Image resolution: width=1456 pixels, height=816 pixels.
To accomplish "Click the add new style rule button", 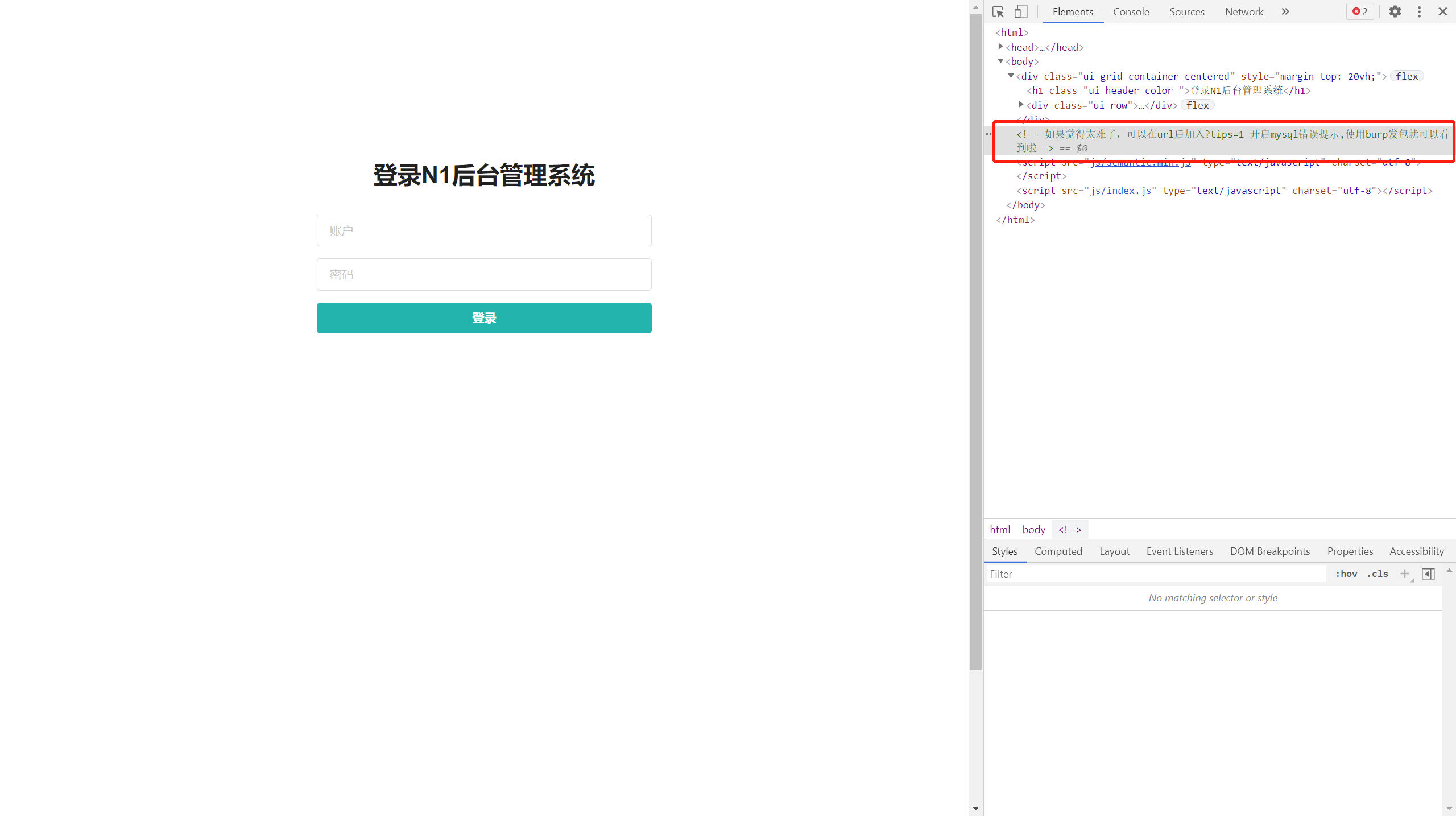I will click(x=1406, y=573).
